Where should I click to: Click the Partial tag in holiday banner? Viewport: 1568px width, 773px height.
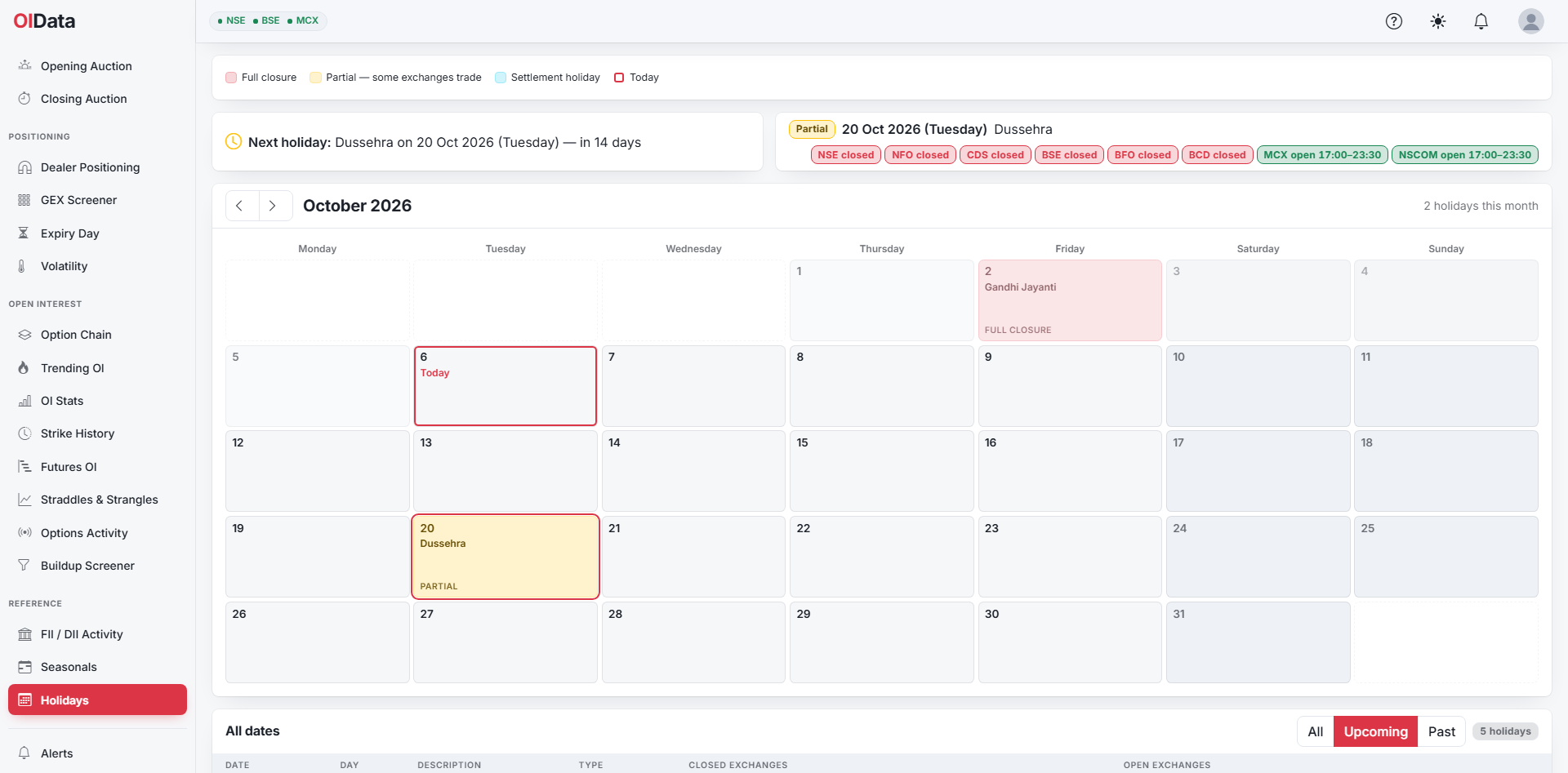coord(812,129)
